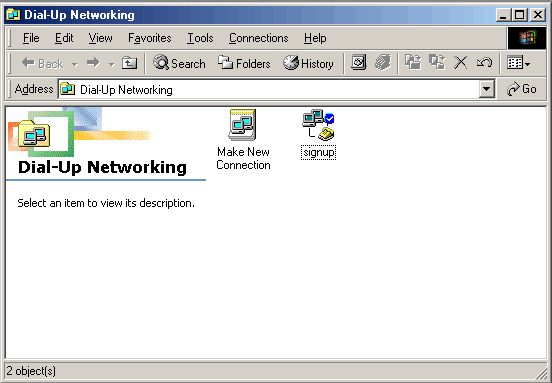
Task: Open the Views dropdown button
Action: 519,63
